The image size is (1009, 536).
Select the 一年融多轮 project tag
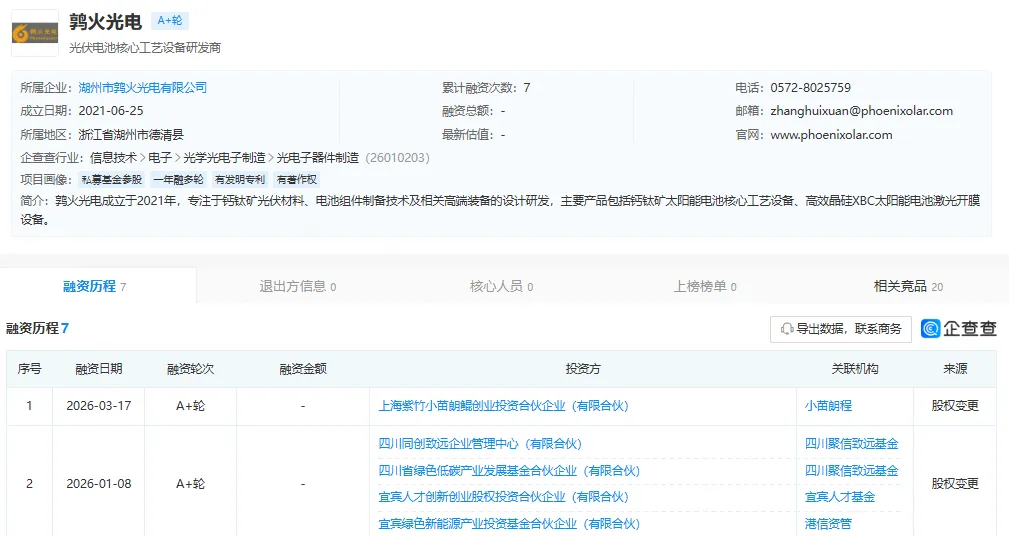(x=178, y=180)
